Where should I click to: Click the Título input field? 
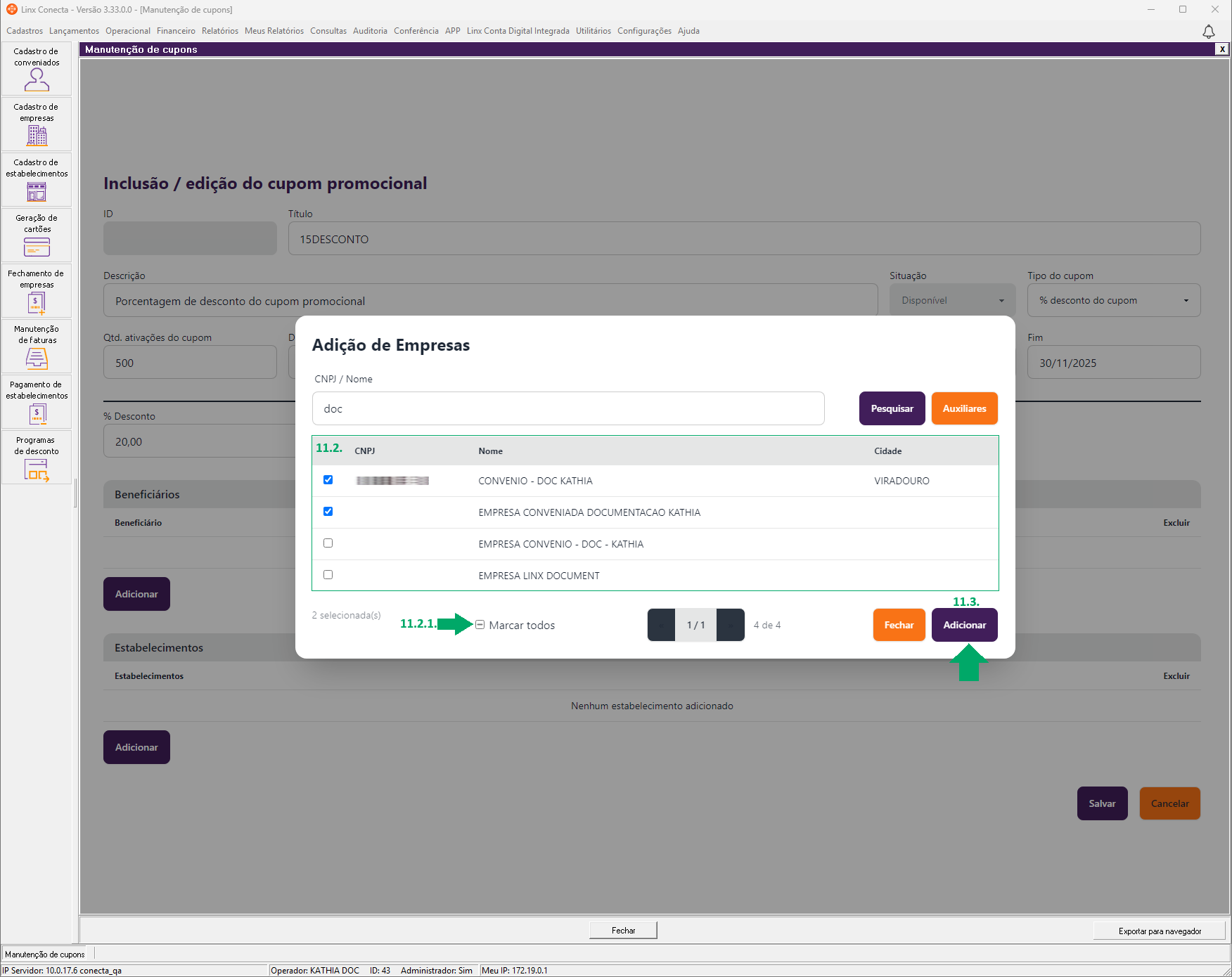(745, 239)
